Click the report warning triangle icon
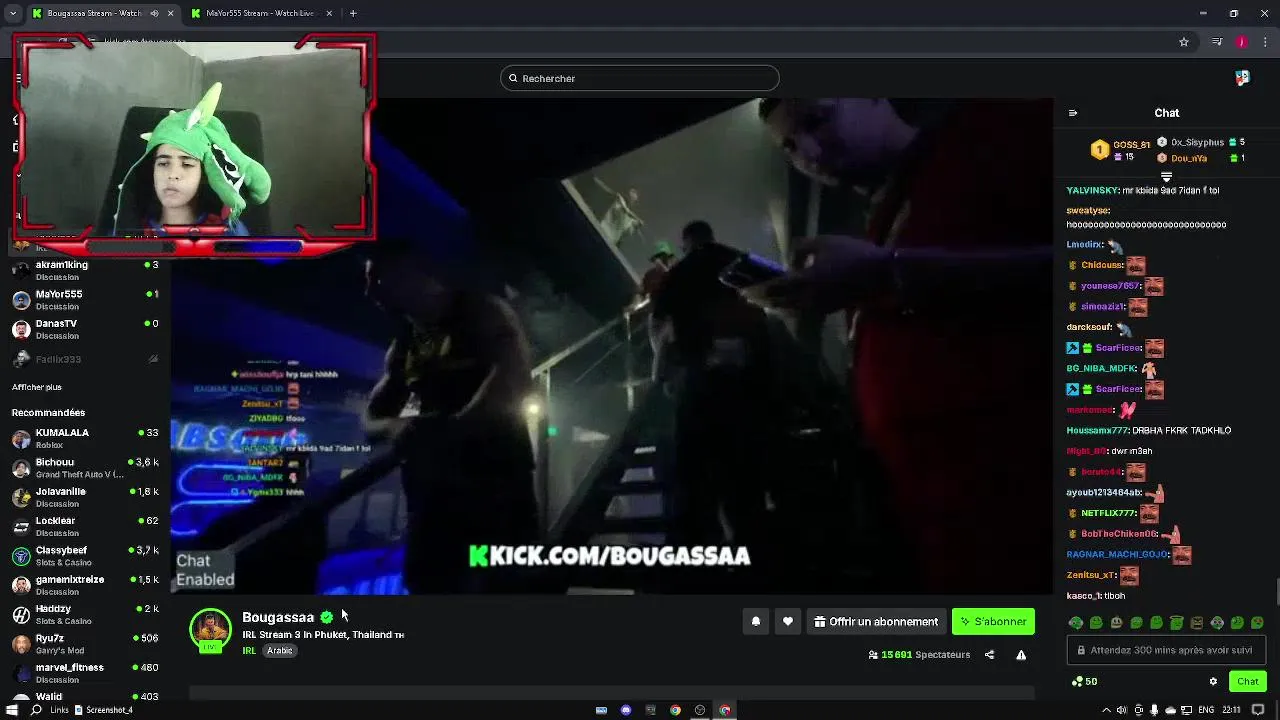 [x=1021, y=655]
